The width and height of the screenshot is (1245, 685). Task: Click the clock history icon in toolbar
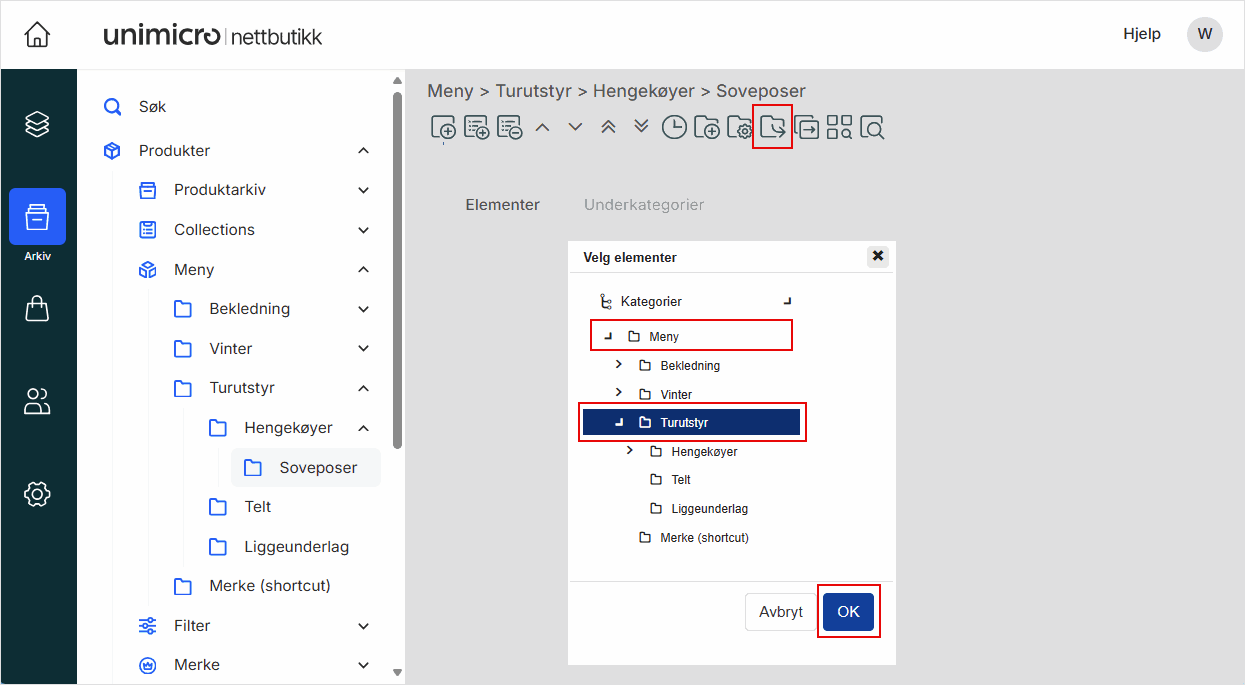pyautogui.click(x=674, y=128)
